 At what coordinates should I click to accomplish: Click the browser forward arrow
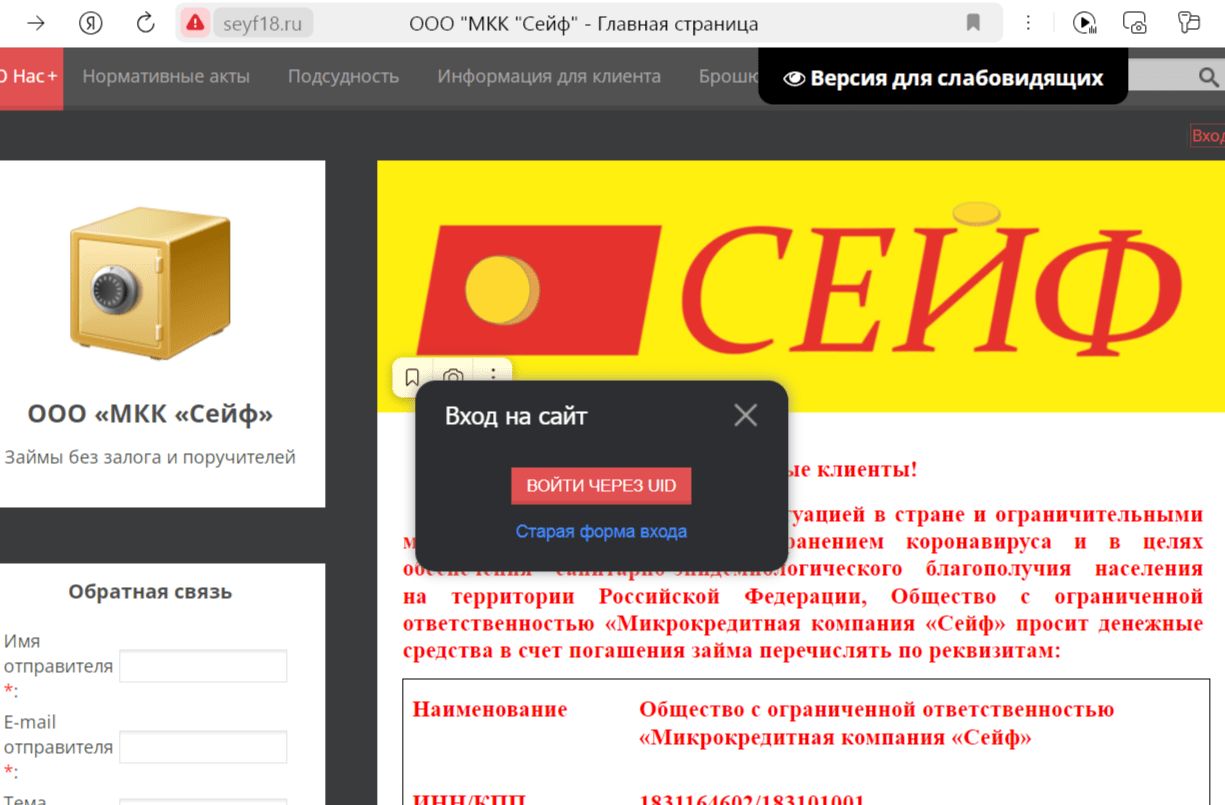click(x=36, y=23)
